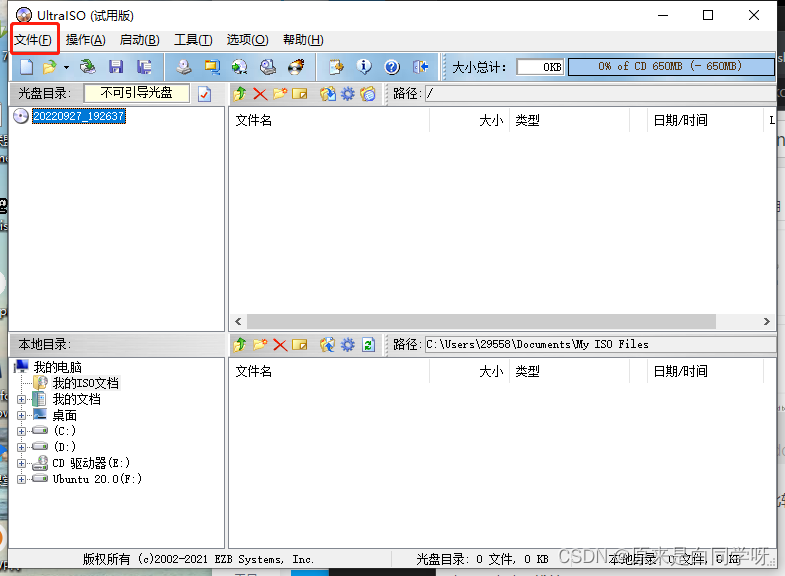Click the Add files notepad icon in main toolbar
This screenshot has width=785, height=576.
click(336, 67)
